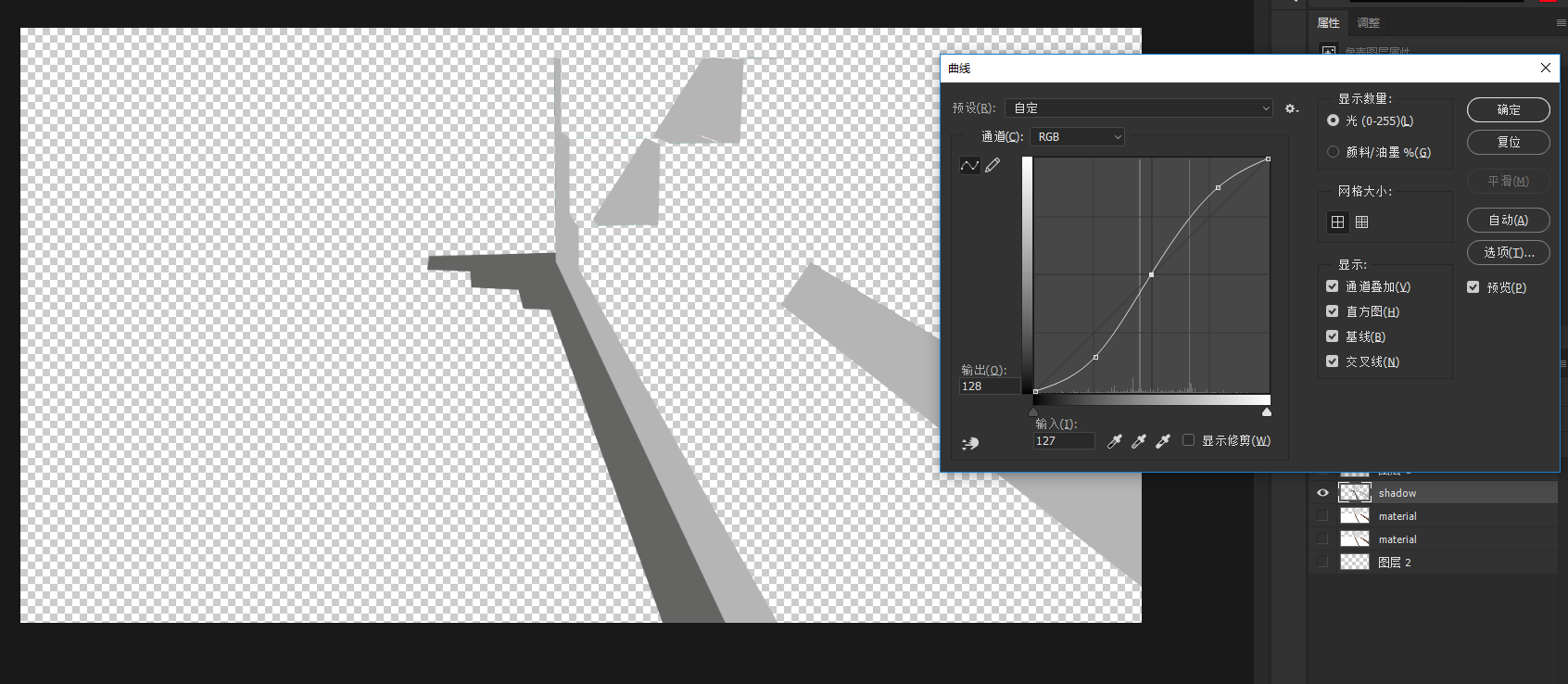Click the on-image adjustment hand tool
Screen dimensions: 1568x684
pyautogui.click(x=970, y=444)
